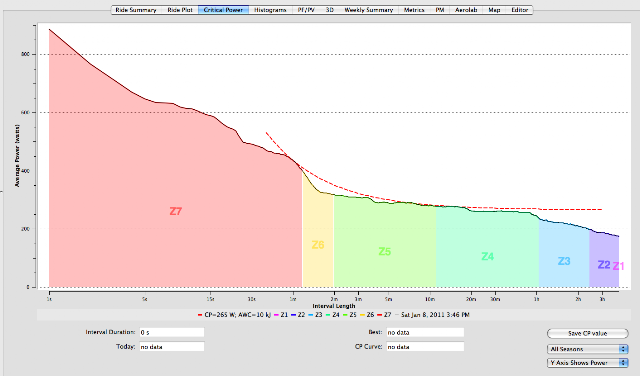Screen dimensions: 640x376
Task: Open the PF/PV tab
Action: 306,10
